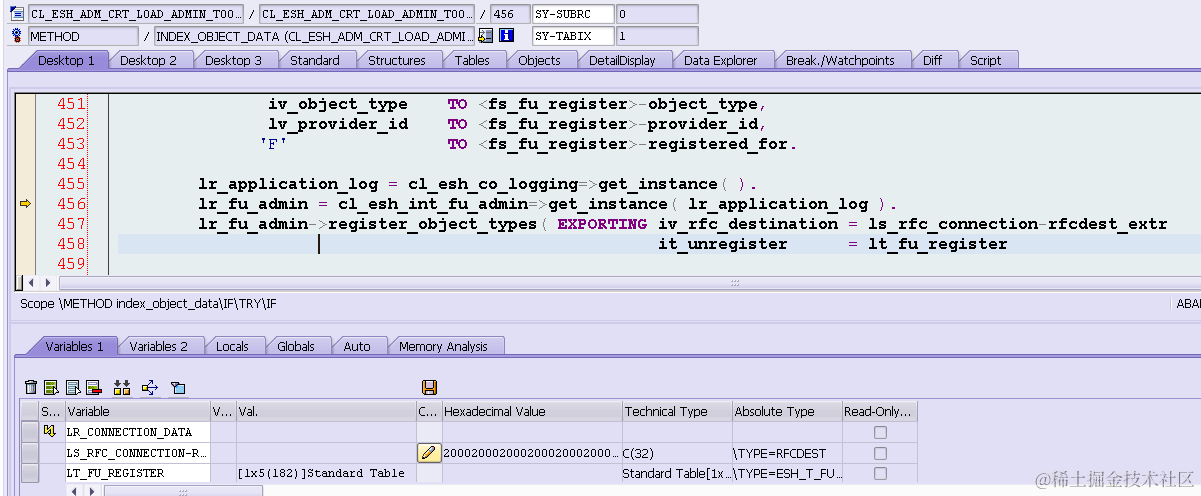Screen dimensions: 1201x496
Task: Click the tag icon in variables toolbar
Action: click(x=178, y=387)
